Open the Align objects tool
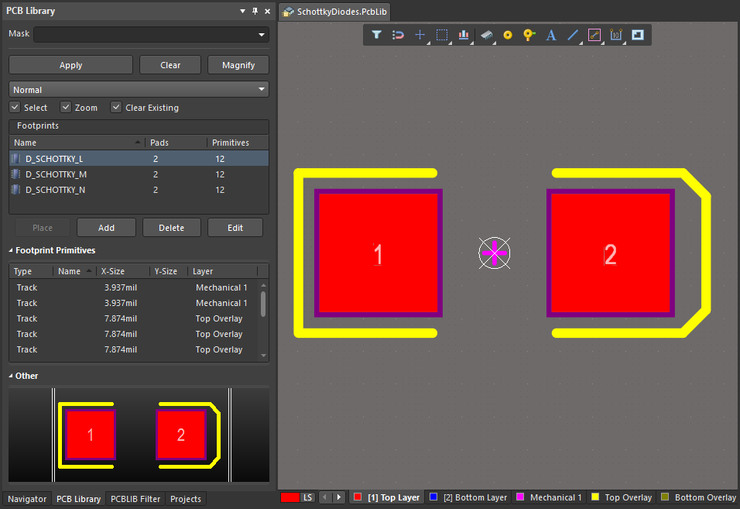740x509 pixels. (x=463, y=35)
